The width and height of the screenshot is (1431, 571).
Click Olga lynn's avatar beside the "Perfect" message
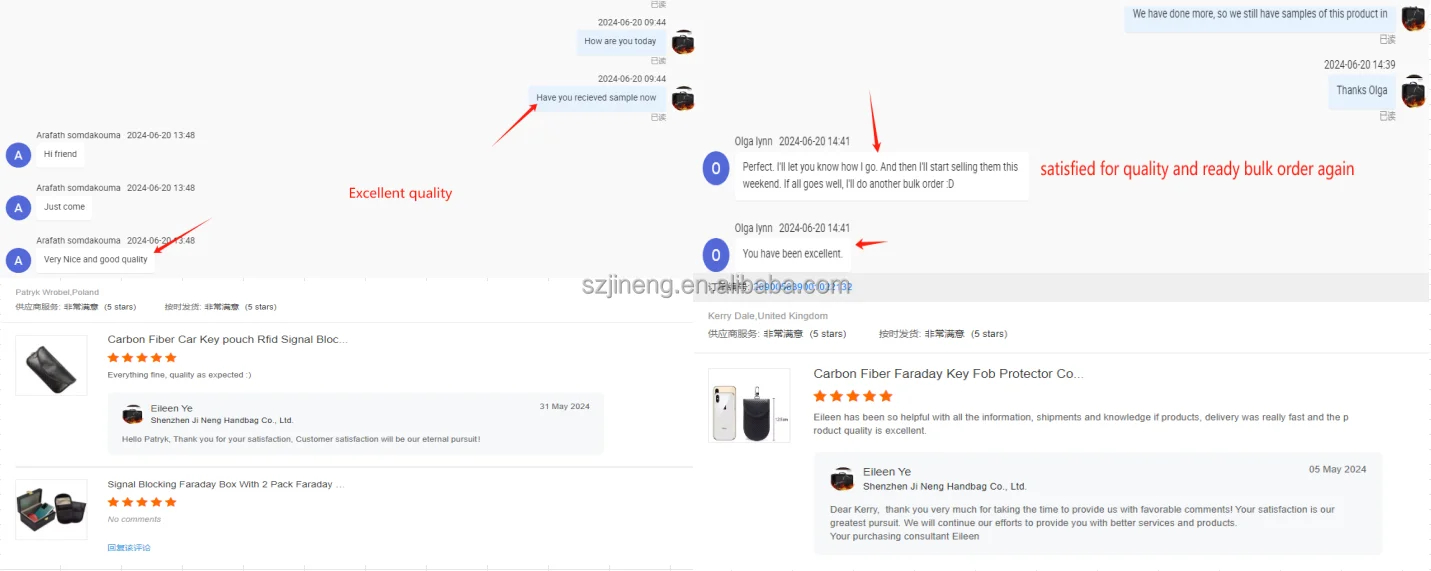[715, 169]
